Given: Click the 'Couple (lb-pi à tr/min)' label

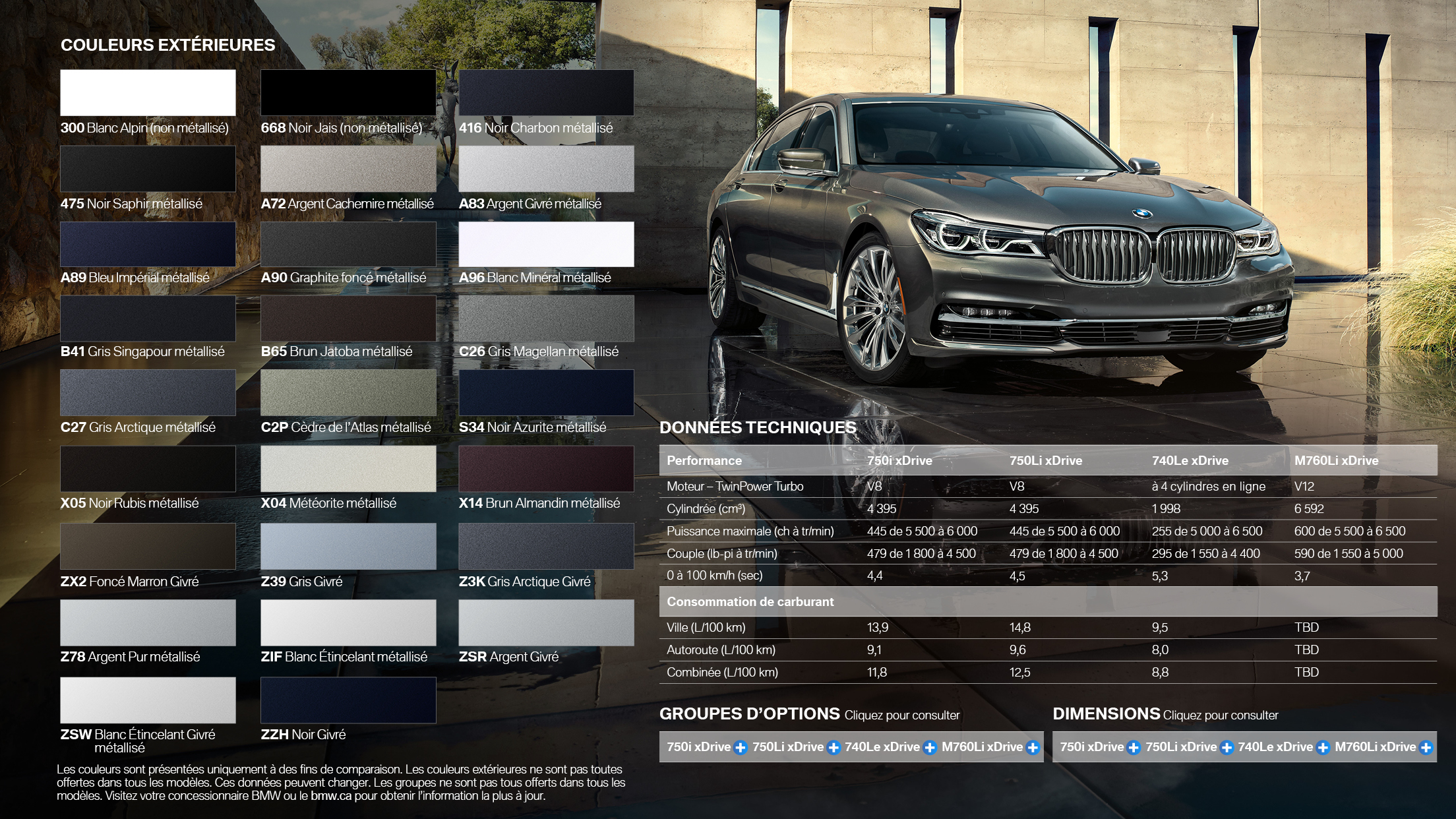Looking at the screenshot, I should pyautogui.click(x=721, y=554).
